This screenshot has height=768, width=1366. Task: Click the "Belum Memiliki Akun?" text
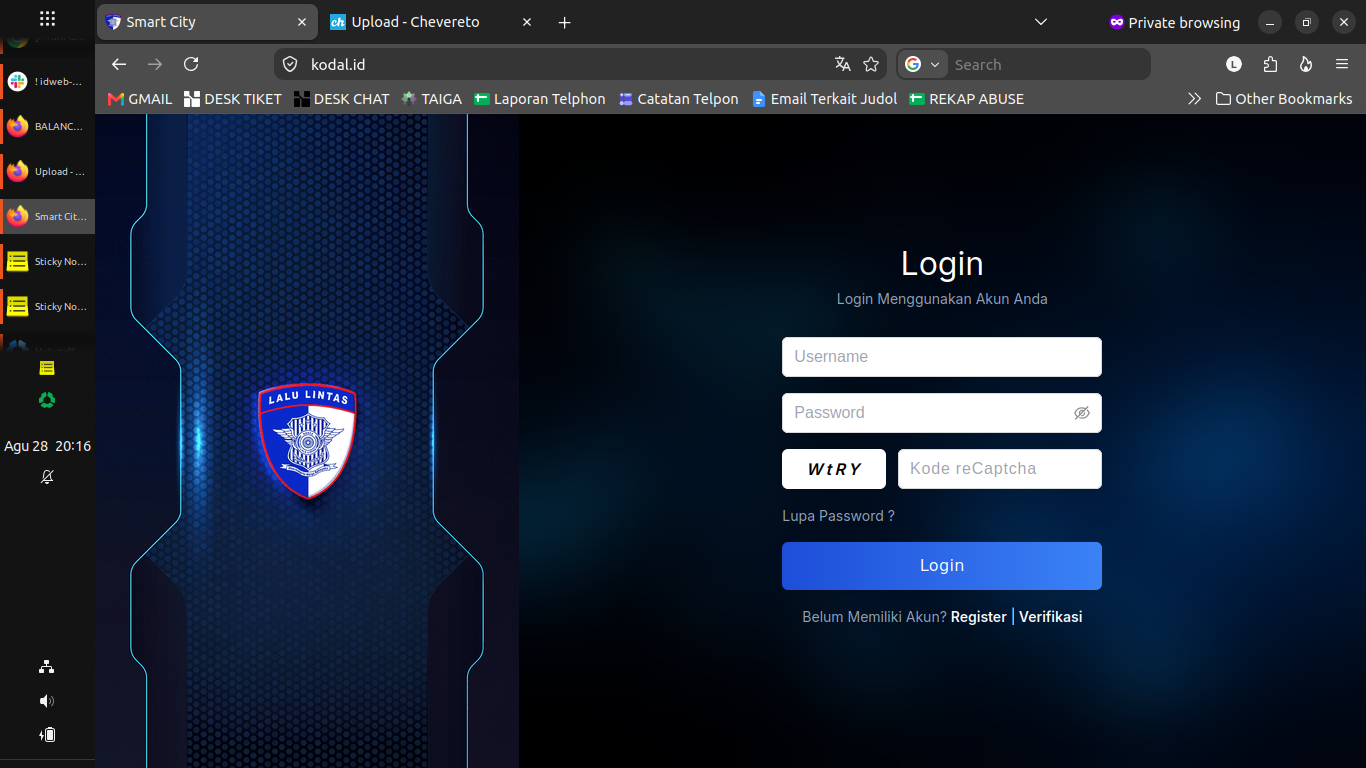pos(874,617)
